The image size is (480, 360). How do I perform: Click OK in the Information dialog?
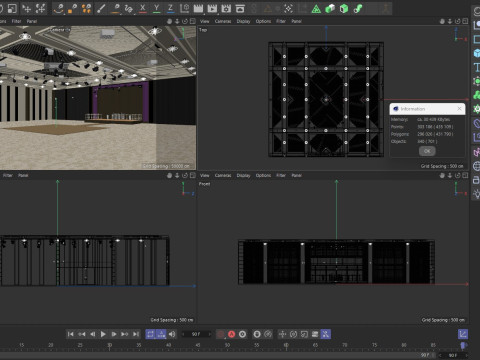pos(427,151)
